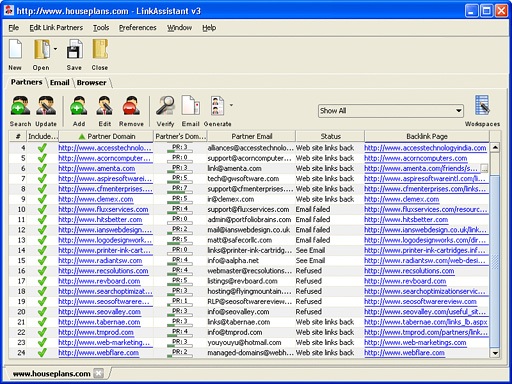The image size is (512, 384).
Task: Open a project using Open folder icon
Action: (x=42, y=54)
